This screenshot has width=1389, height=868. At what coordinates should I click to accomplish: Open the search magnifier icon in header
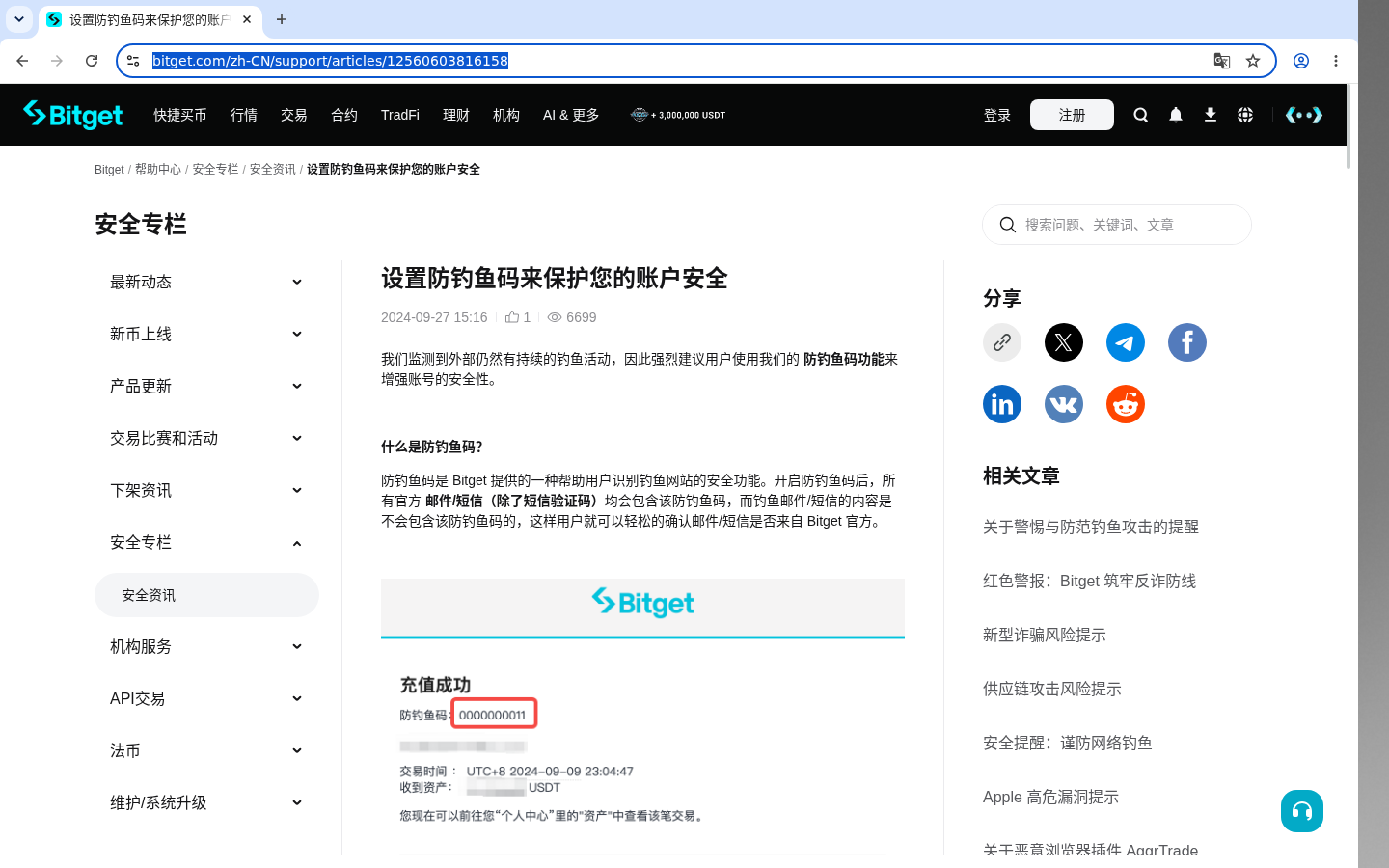[x=1141, y=115]
